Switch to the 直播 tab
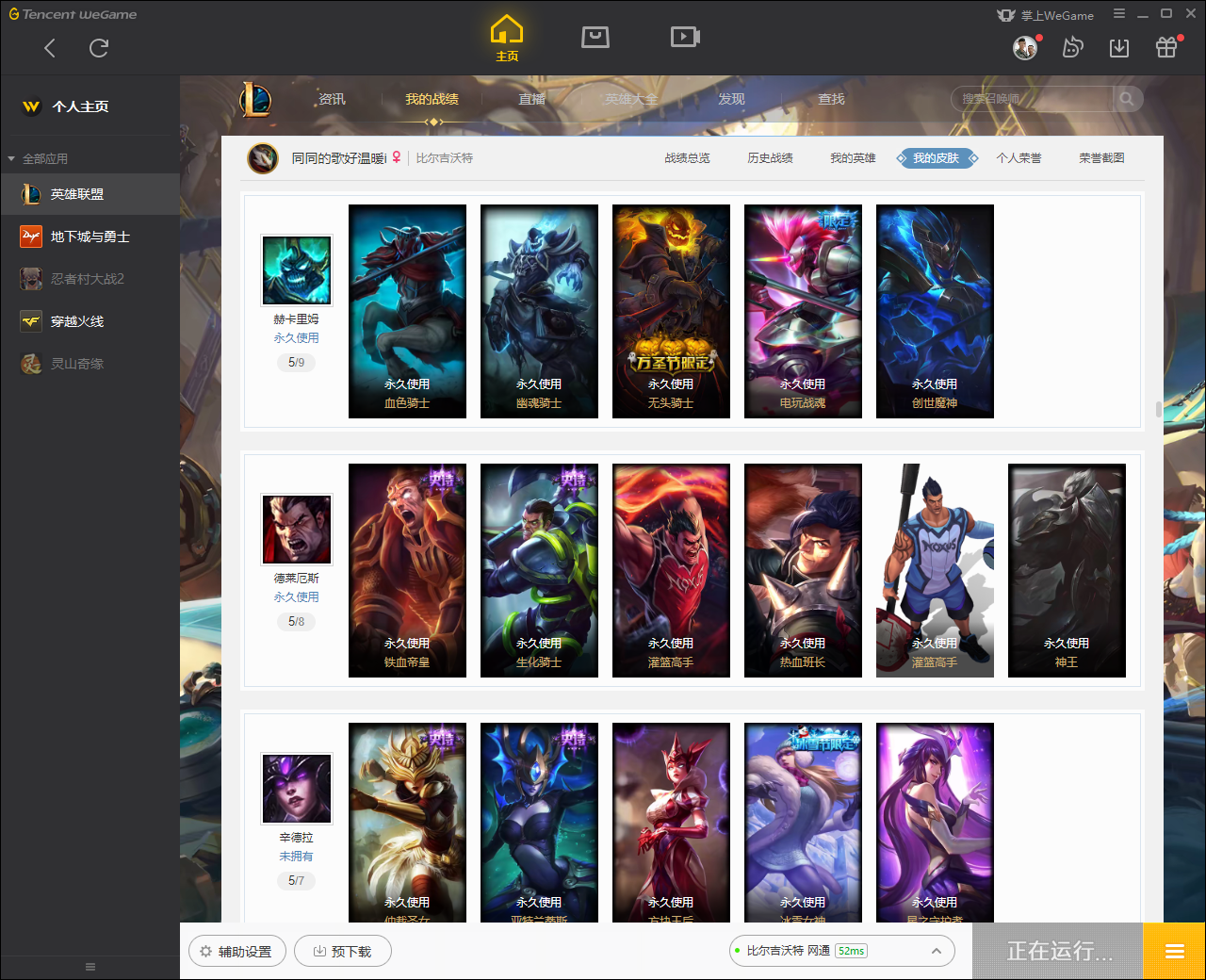 point(531,99)
